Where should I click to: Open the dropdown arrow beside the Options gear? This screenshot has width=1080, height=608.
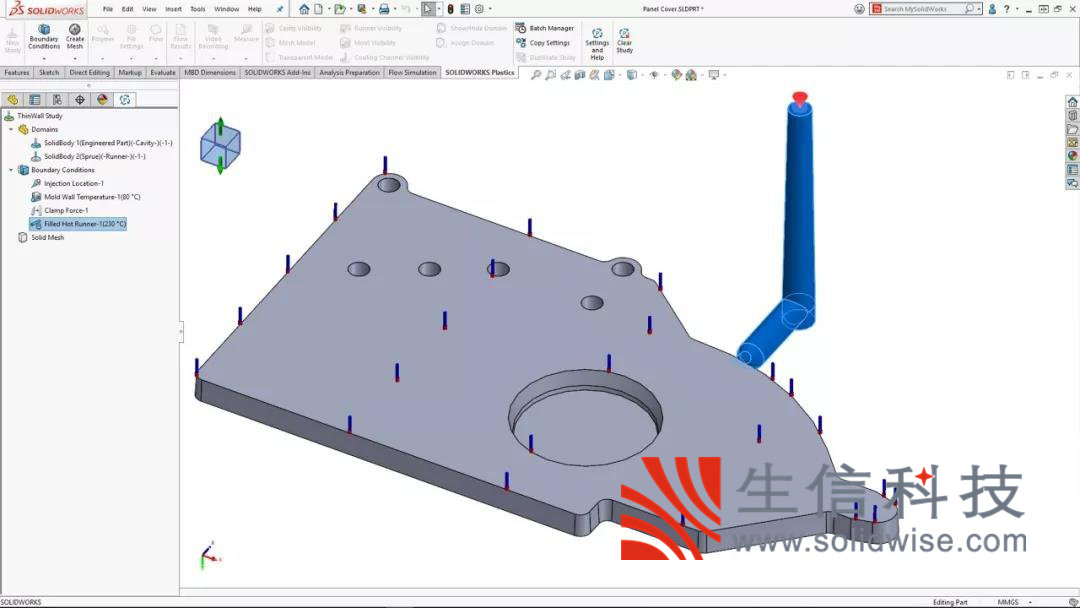click(490, 9)
